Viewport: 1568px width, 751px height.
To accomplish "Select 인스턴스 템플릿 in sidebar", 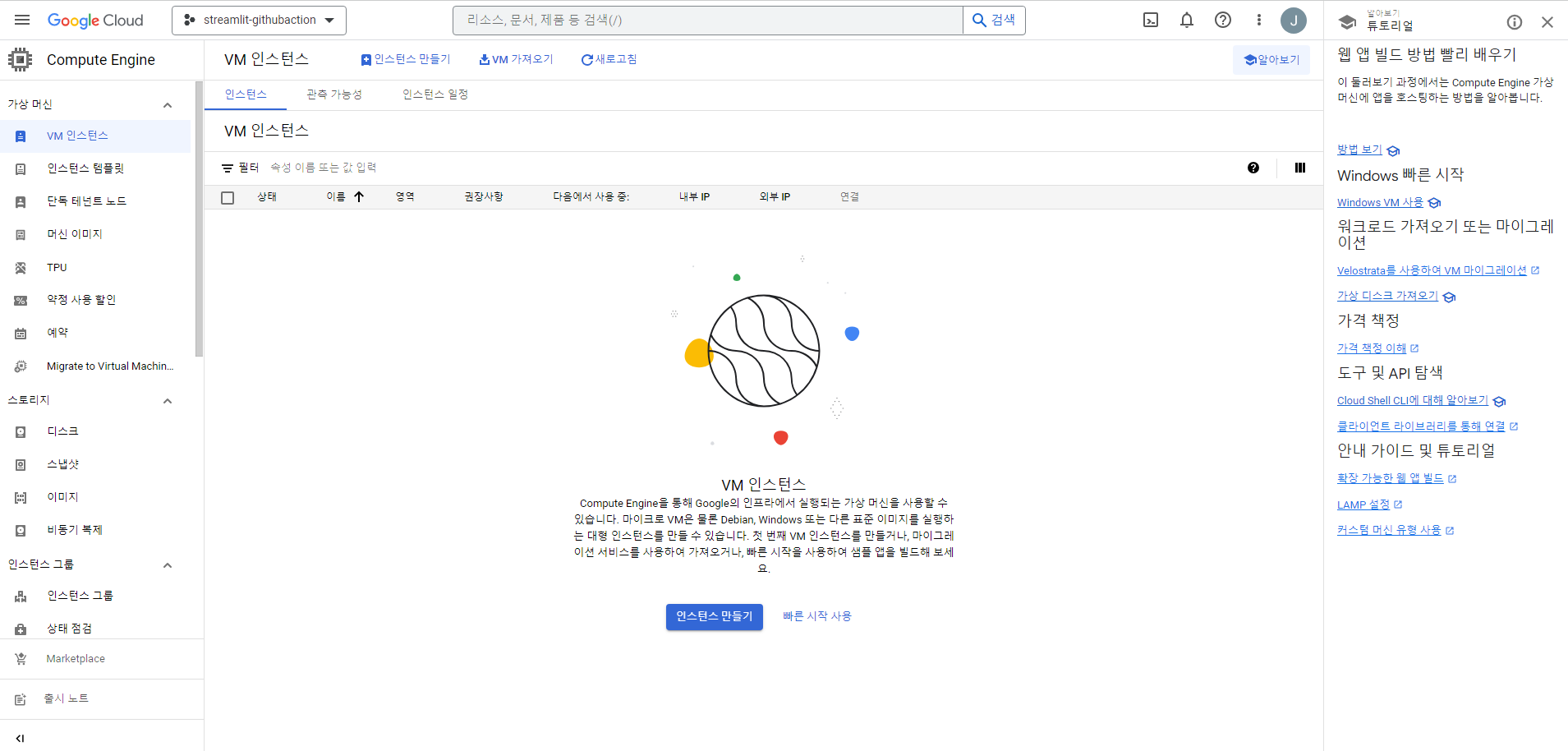I will [x=95, y=168].
